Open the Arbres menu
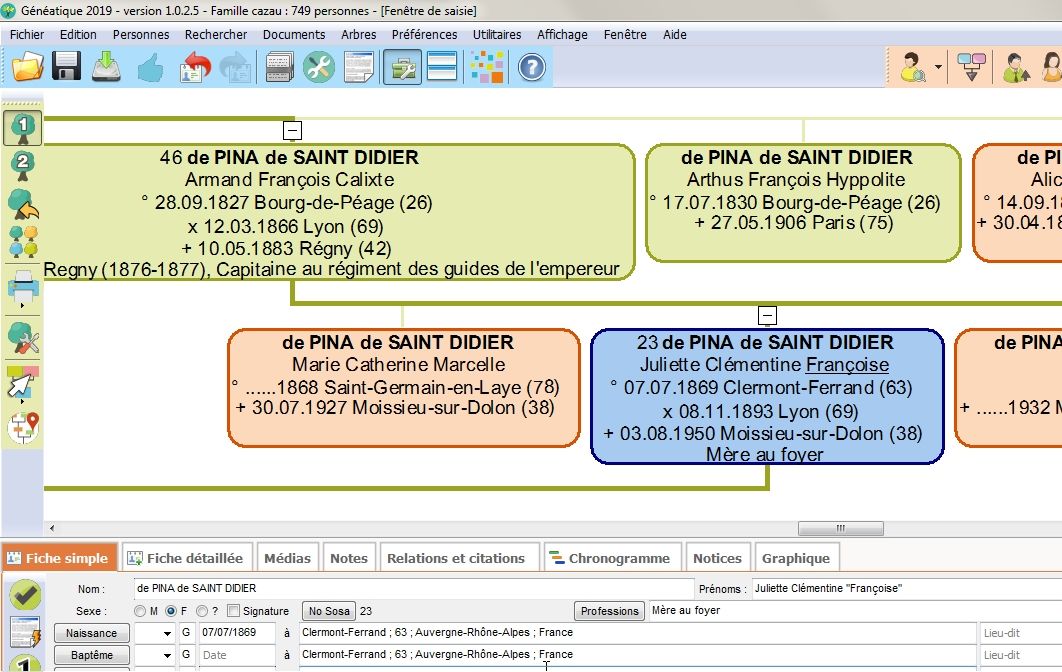This screenshot has height=672, width=1062. (x=358, y=33)
